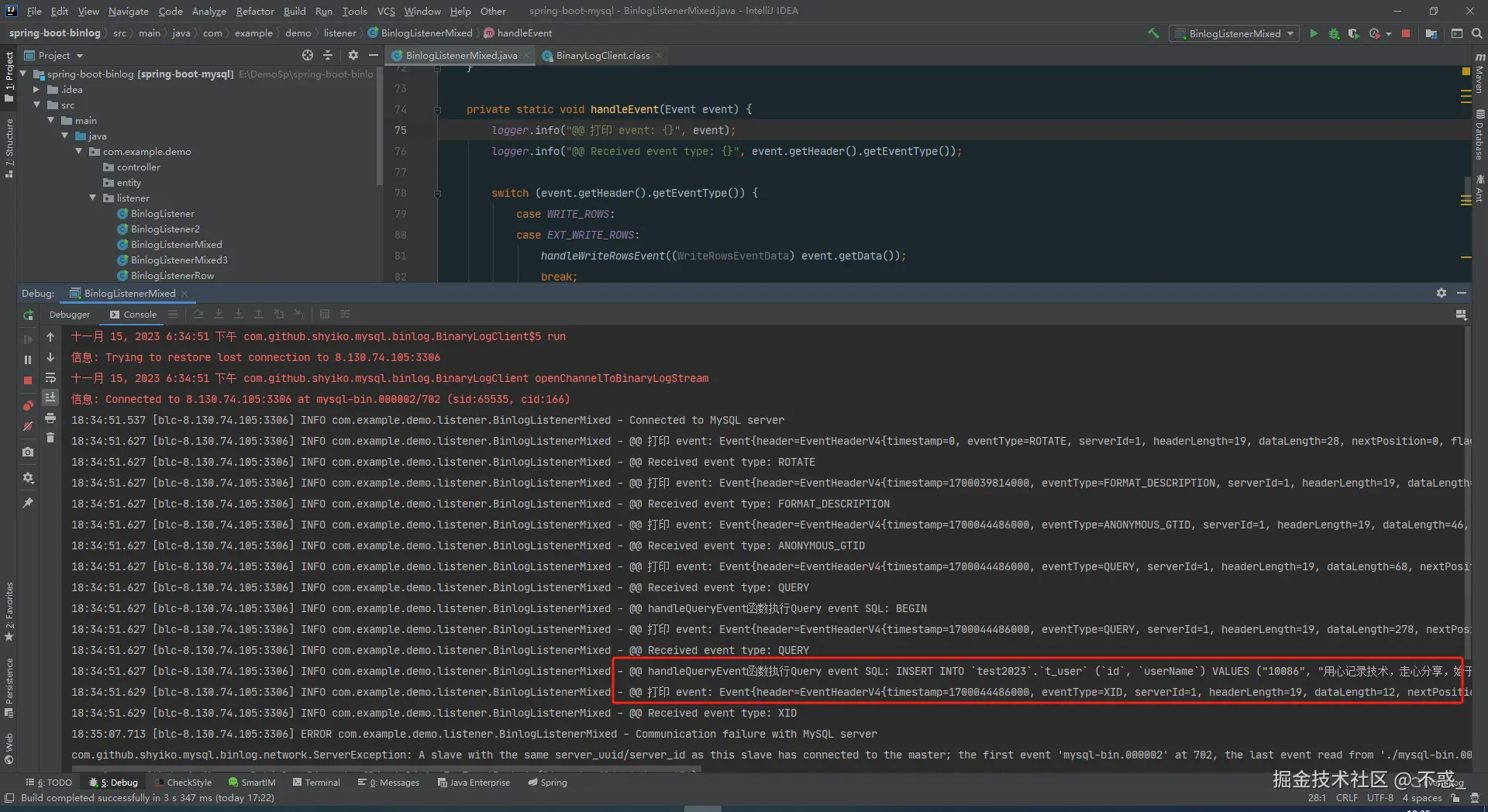
Task: Collapse the com.example.demo package
Action: (x=79, y=151)
